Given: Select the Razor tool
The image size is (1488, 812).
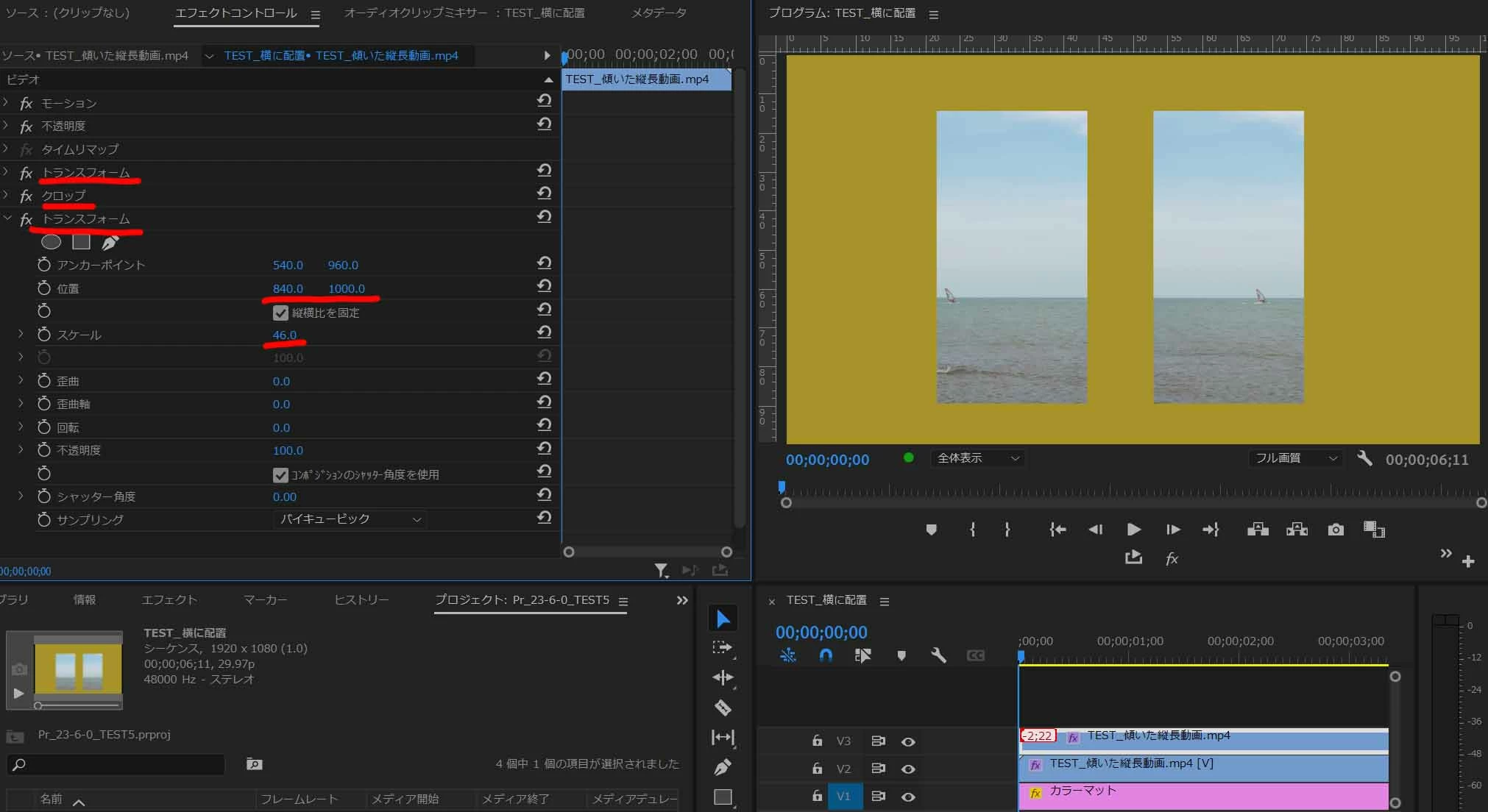Looking at the screenshot, I should click(723, 708).
